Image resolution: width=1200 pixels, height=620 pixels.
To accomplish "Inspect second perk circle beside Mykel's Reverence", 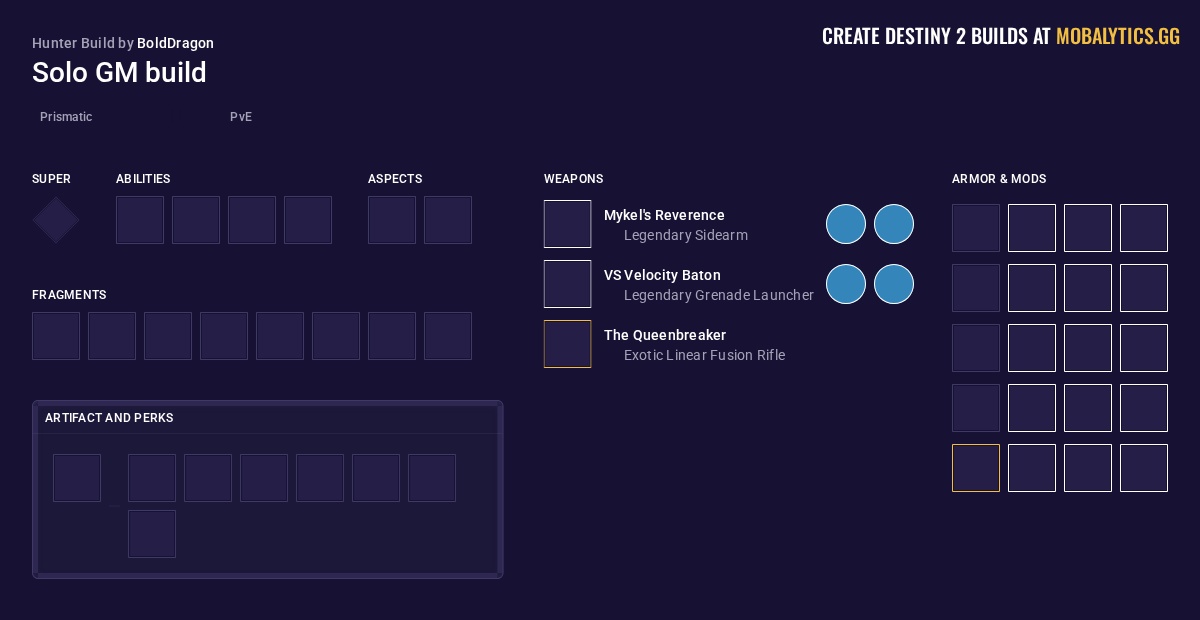I will tap(894, 224).
